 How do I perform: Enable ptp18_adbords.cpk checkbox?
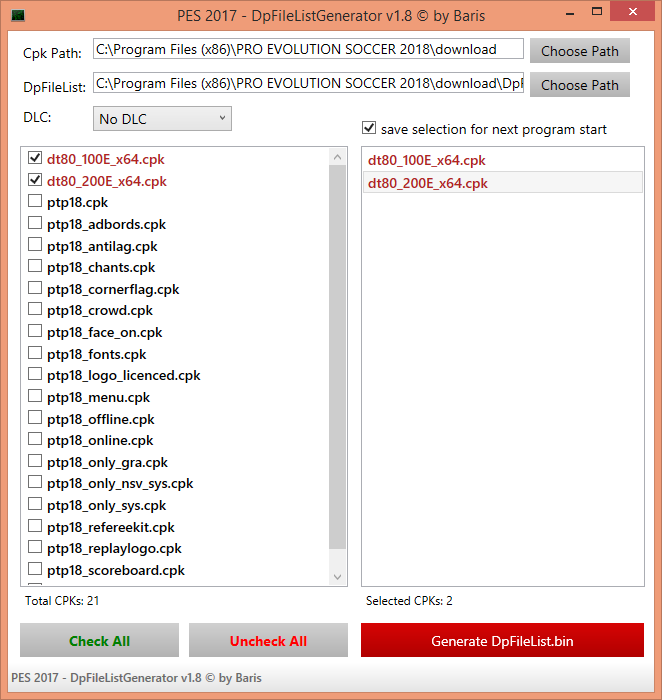[x=35, y=223]
